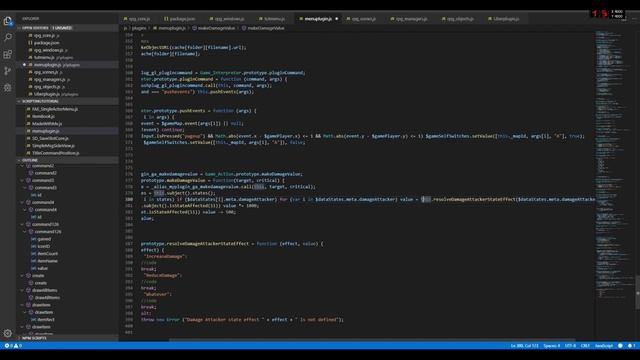Click line number 380 in gutter

click(x=129, y=200)
